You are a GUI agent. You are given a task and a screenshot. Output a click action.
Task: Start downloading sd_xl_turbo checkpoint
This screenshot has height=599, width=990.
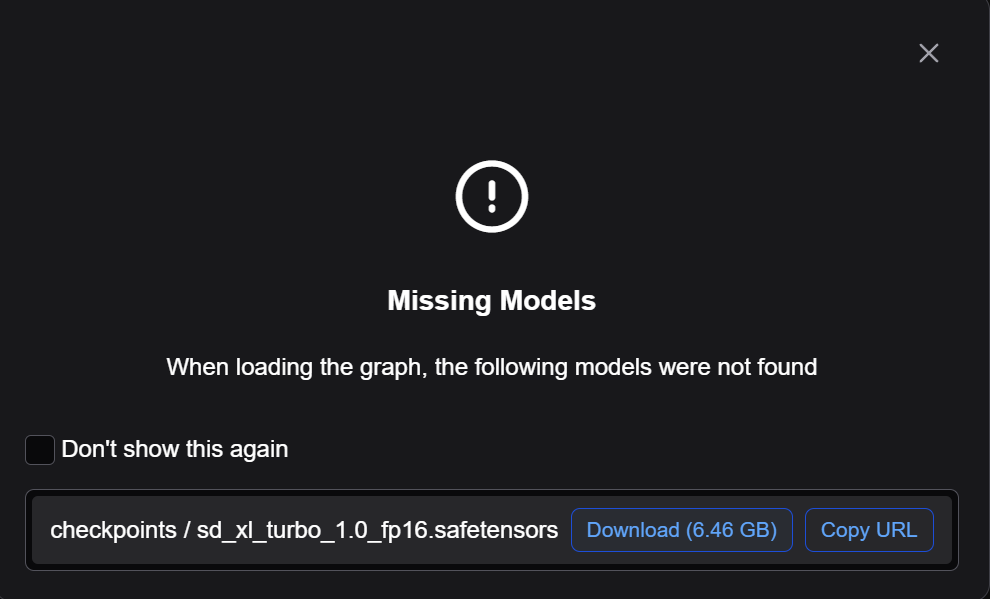pyautogui.click(x=681, y=530)
